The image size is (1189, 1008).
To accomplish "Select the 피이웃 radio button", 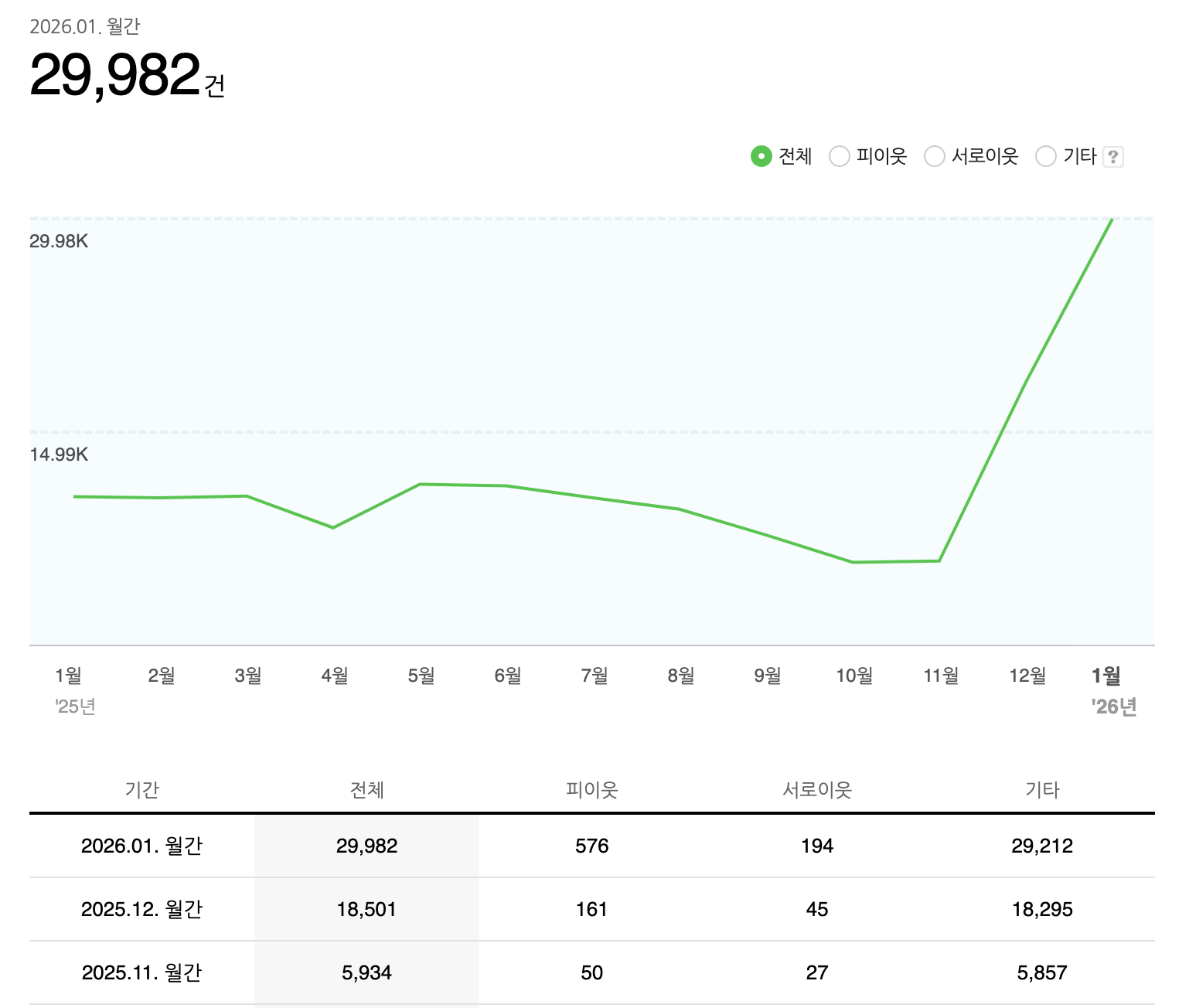I will pyautogui.click(x=840, y=156).
